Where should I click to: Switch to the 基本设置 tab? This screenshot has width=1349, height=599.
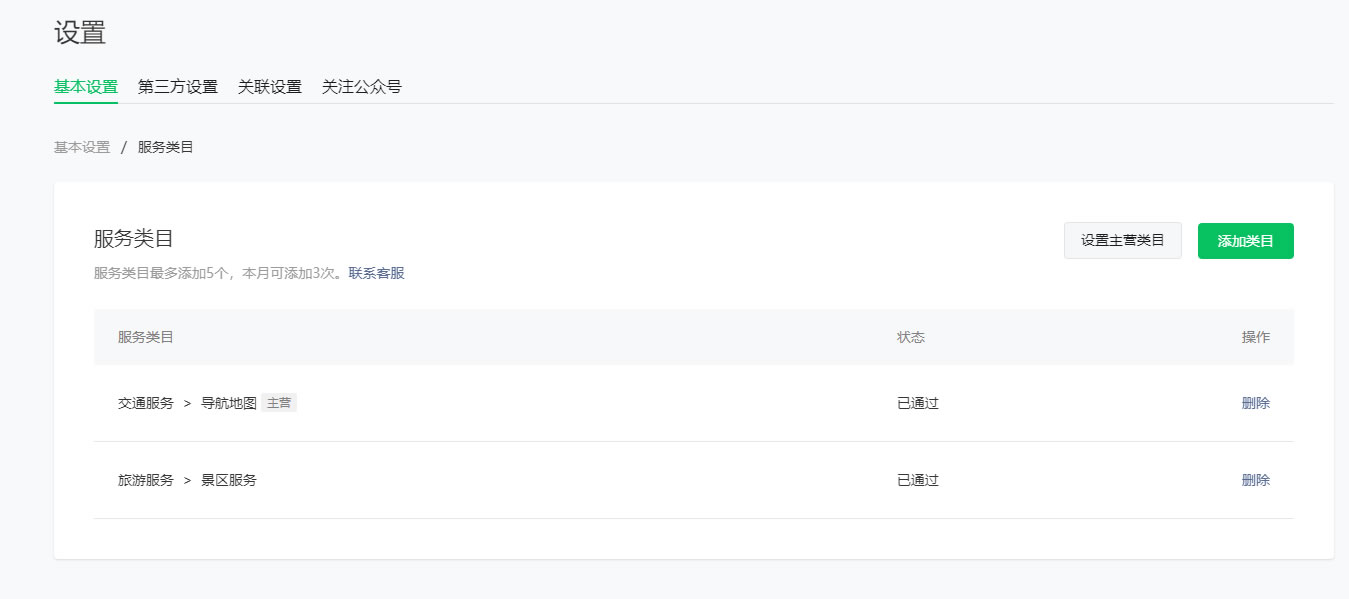coord(86,87)
